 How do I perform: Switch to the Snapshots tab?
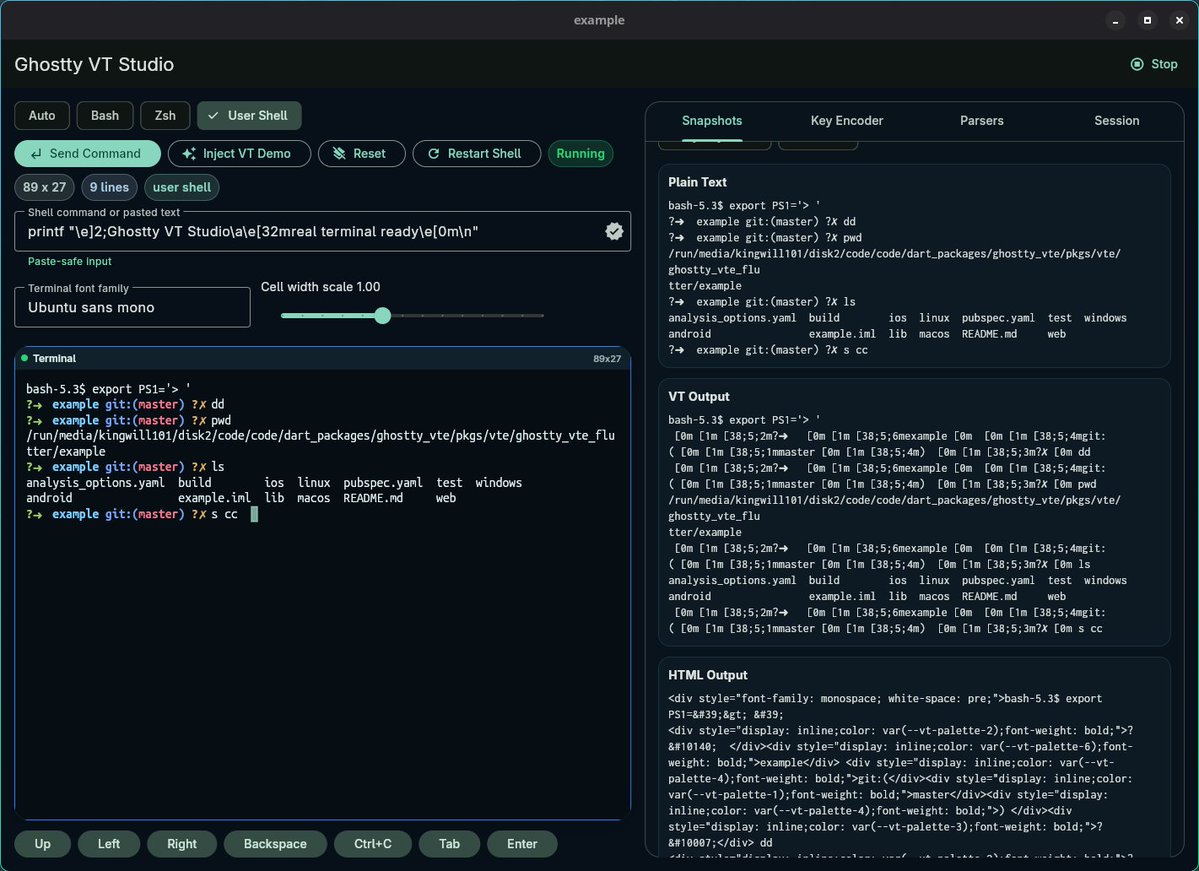712,121
